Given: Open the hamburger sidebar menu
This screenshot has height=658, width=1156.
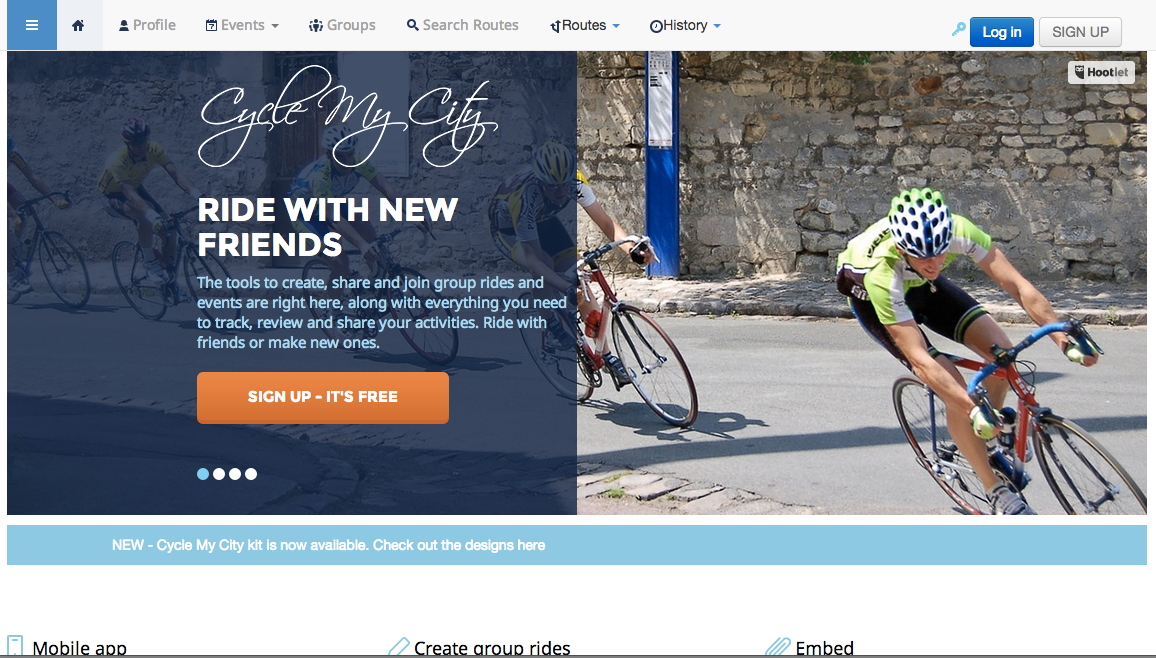Looking at the screenshot, I should 32,25.
